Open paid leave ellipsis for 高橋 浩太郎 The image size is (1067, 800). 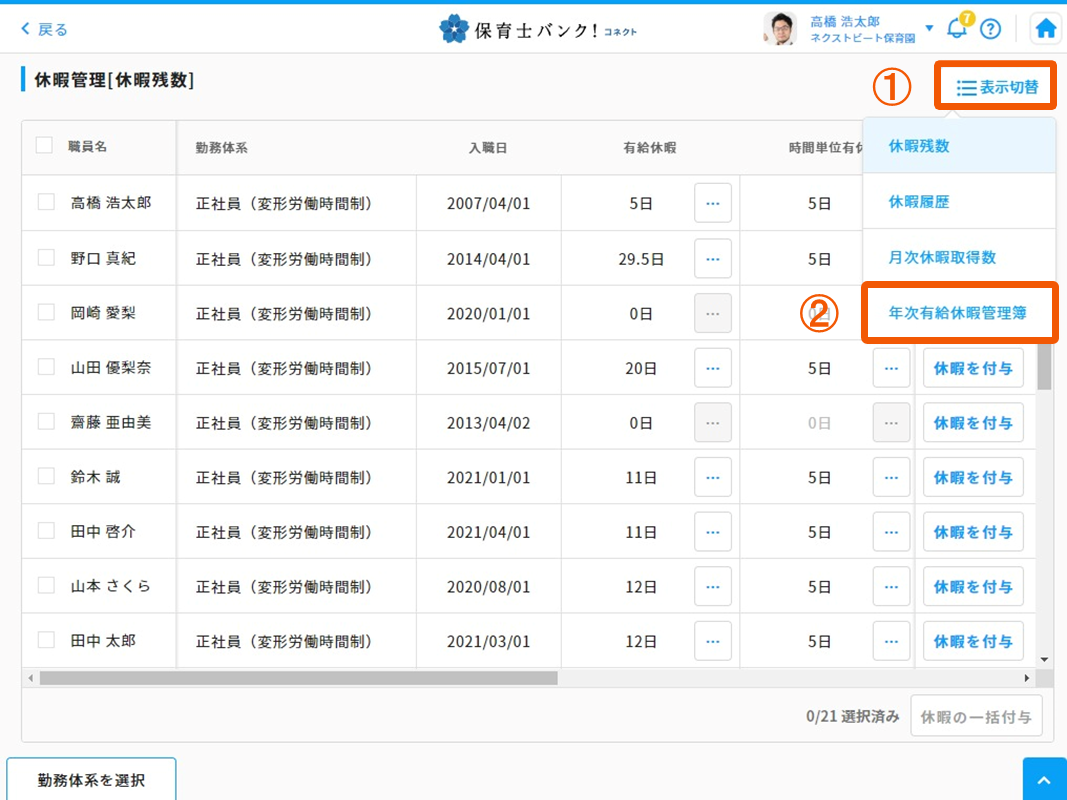tap(712, 203)
